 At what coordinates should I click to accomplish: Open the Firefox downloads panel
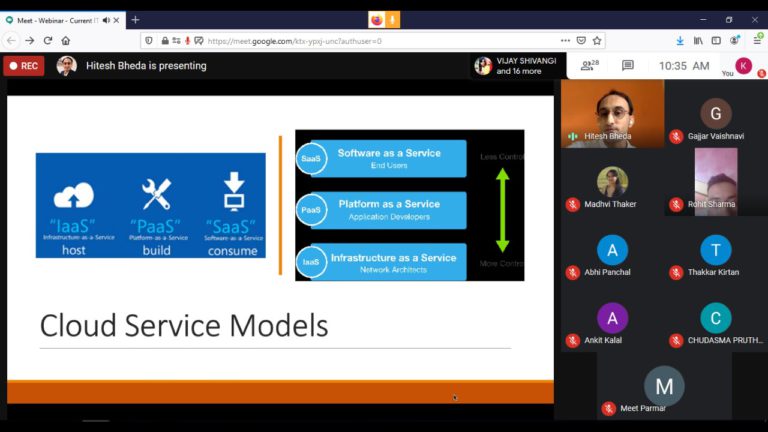(679, 41)
